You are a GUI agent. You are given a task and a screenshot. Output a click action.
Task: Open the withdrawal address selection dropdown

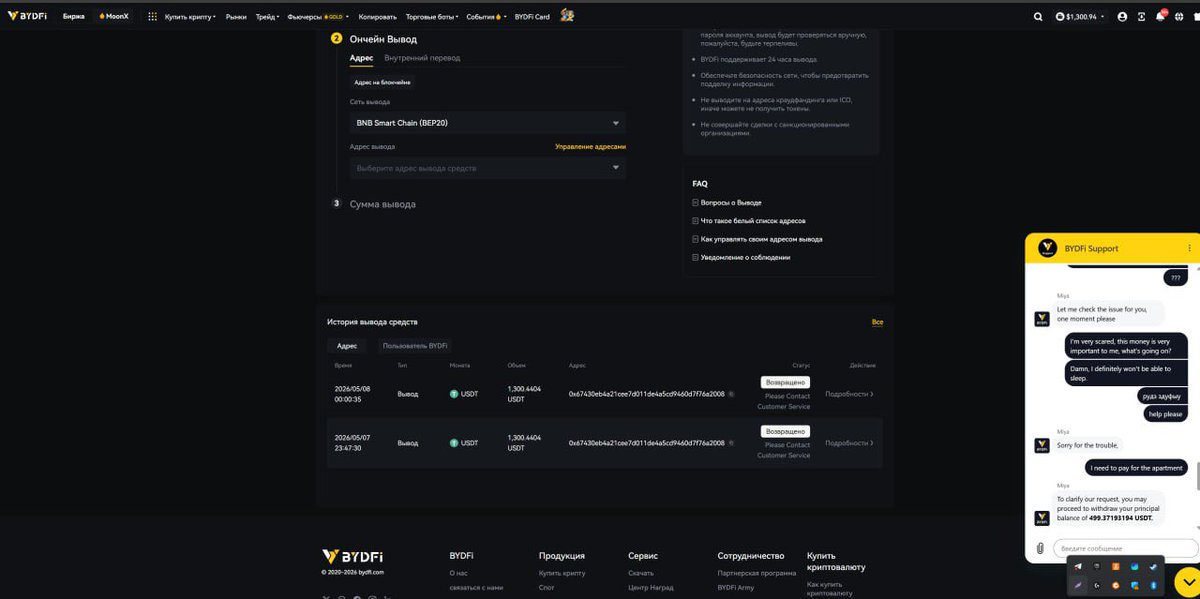tap(488, 168)
